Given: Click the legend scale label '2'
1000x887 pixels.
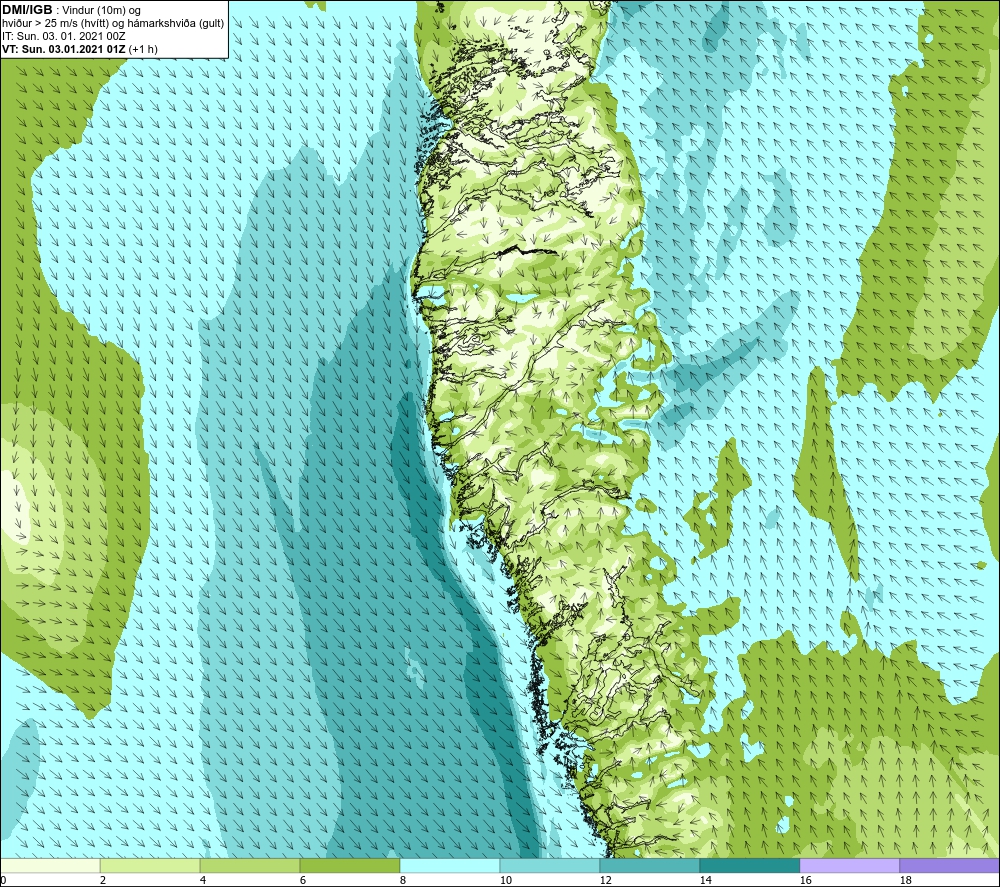Looking at the screenshot, I should (103, 880).
